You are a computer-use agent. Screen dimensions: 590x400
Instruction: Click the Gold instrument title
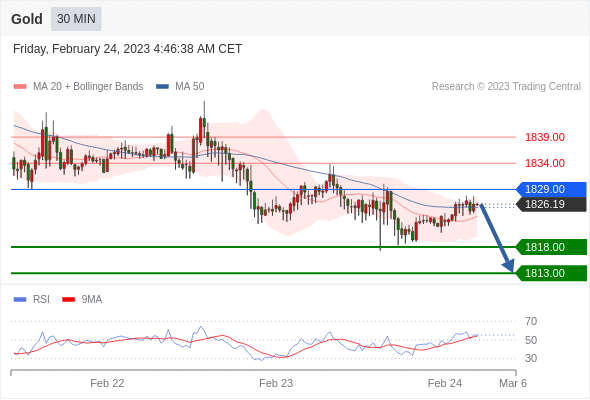[x=27, y=19]
